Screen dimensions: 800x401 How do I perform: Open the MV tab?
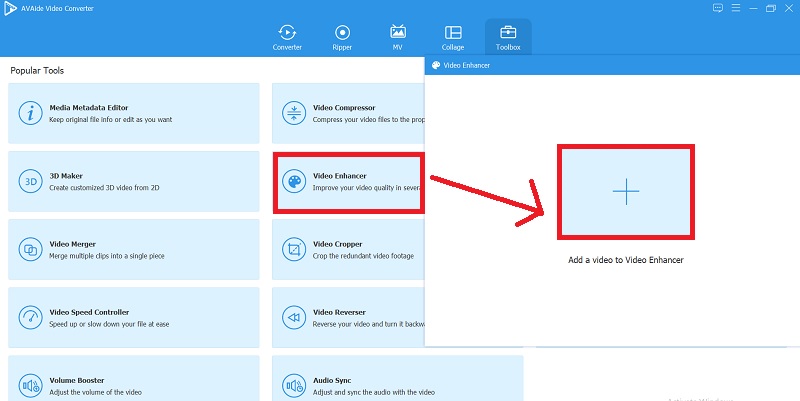397,38
